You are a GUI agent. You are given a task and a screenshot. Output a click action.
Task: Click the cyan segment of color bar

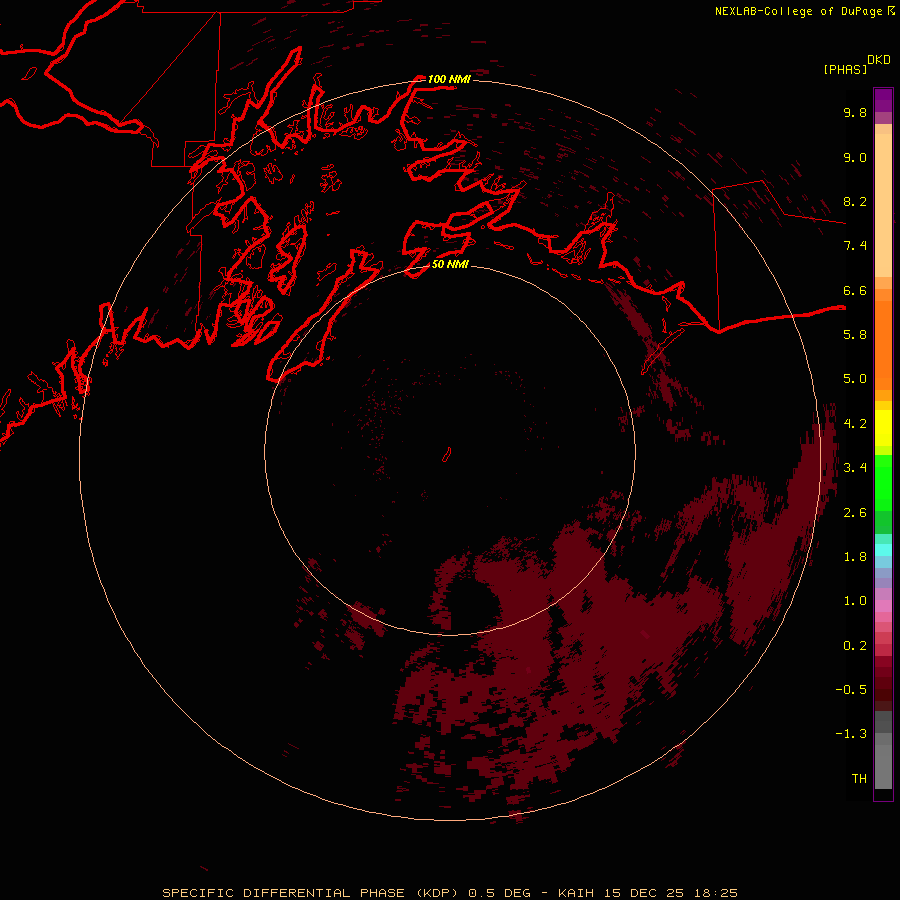click(883, 550)
